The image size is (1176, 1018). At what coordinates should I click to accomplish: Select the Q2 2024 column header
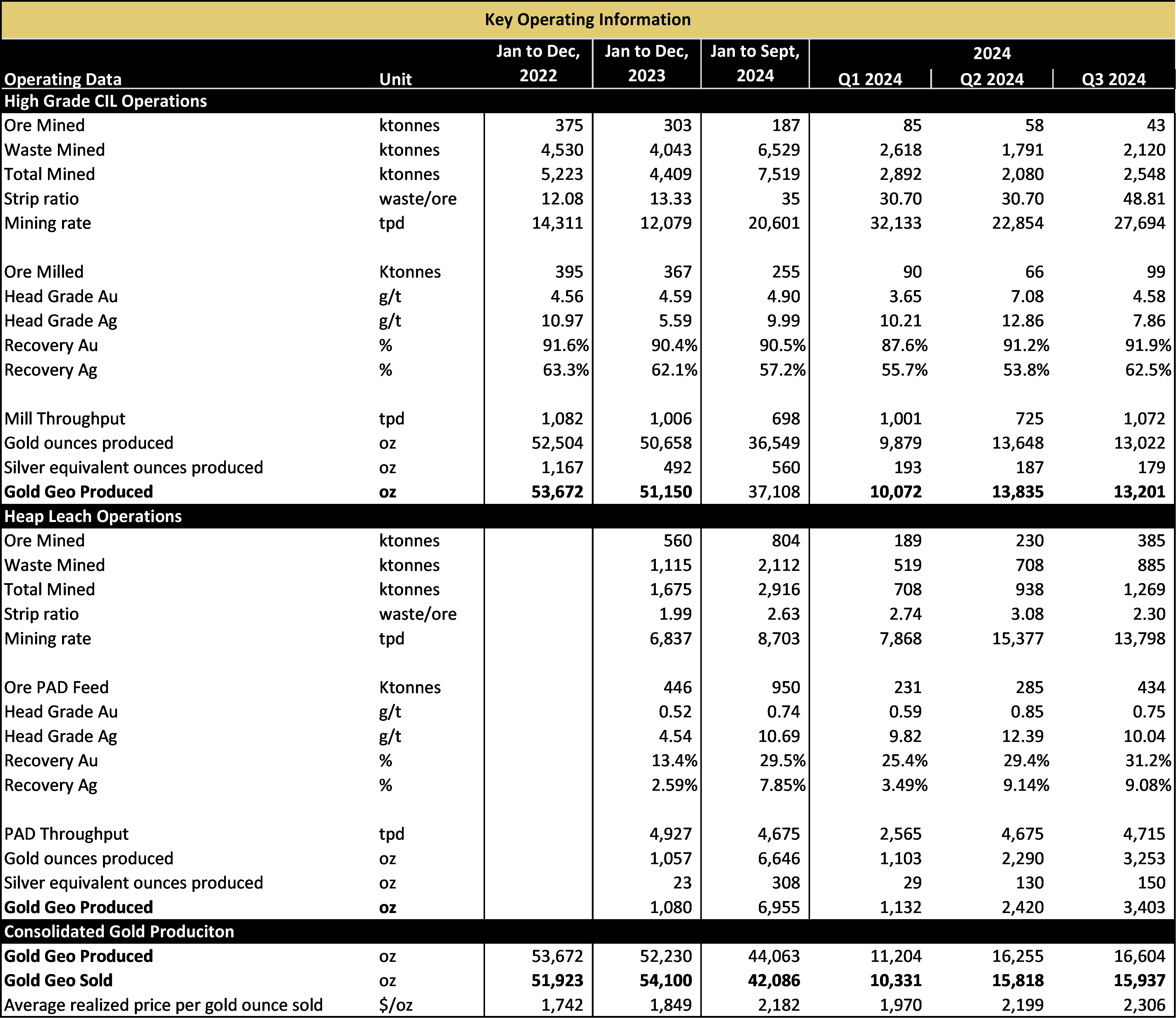click(992, 79)
